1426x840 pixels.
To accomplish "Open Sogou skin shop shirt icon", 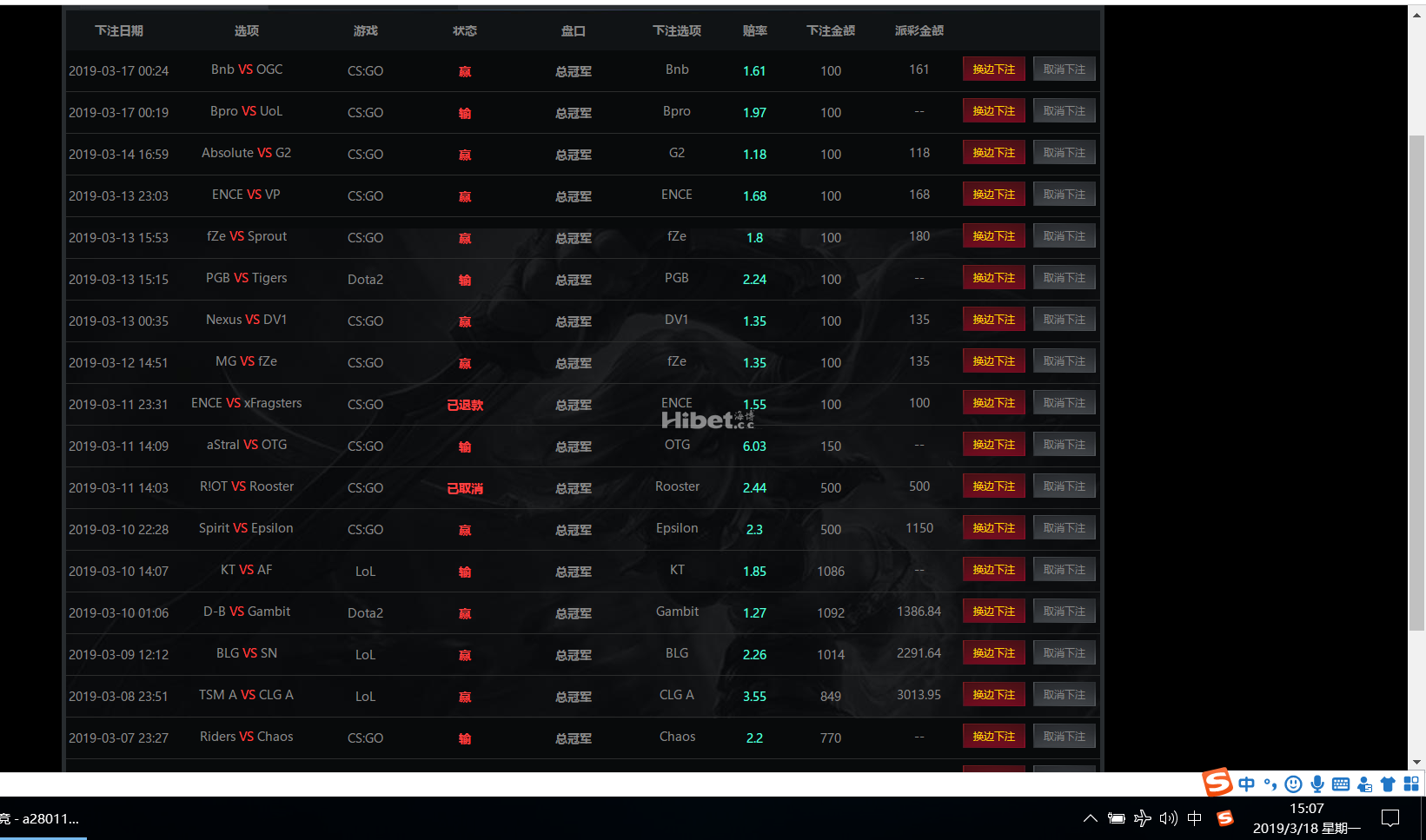I will 1388,784.
